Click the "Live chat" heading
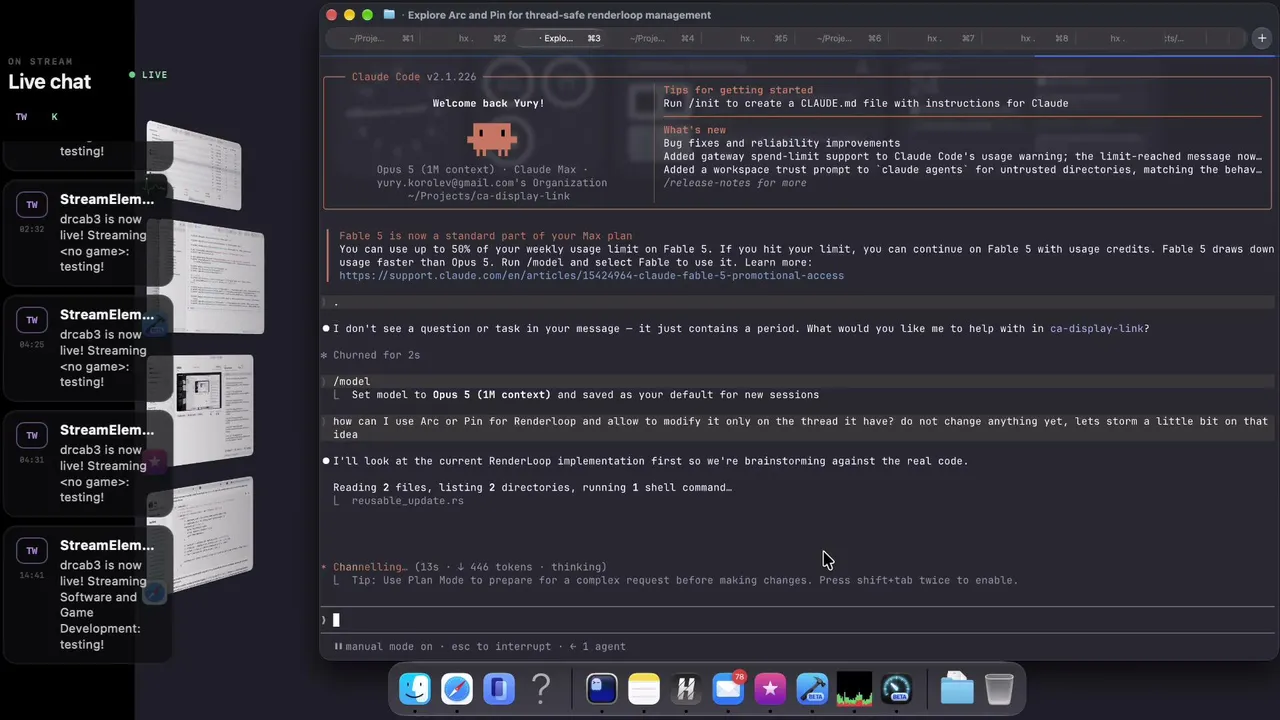 point(50,82)
